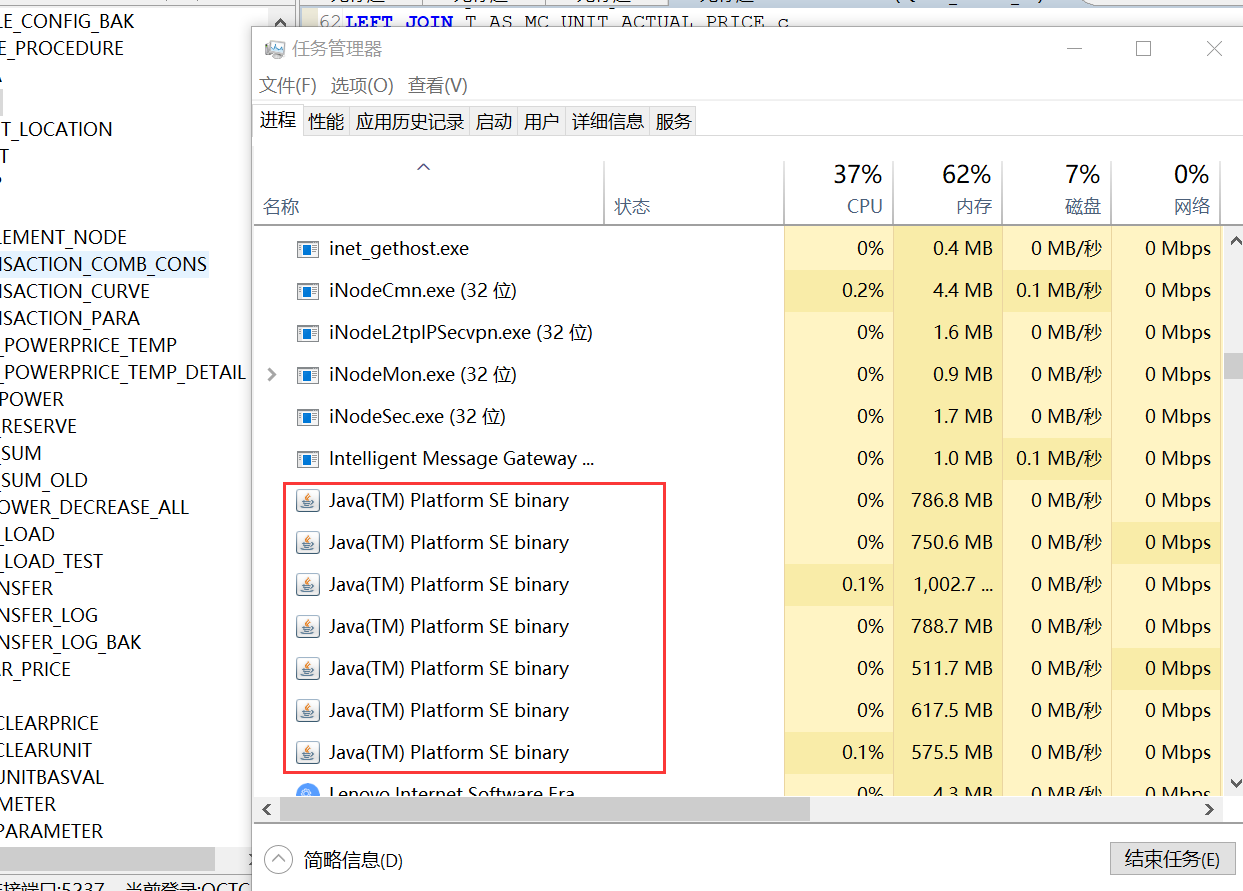Sort processes by the 名称 column header
Screen dimensions: 1243x891
[429, 191]
